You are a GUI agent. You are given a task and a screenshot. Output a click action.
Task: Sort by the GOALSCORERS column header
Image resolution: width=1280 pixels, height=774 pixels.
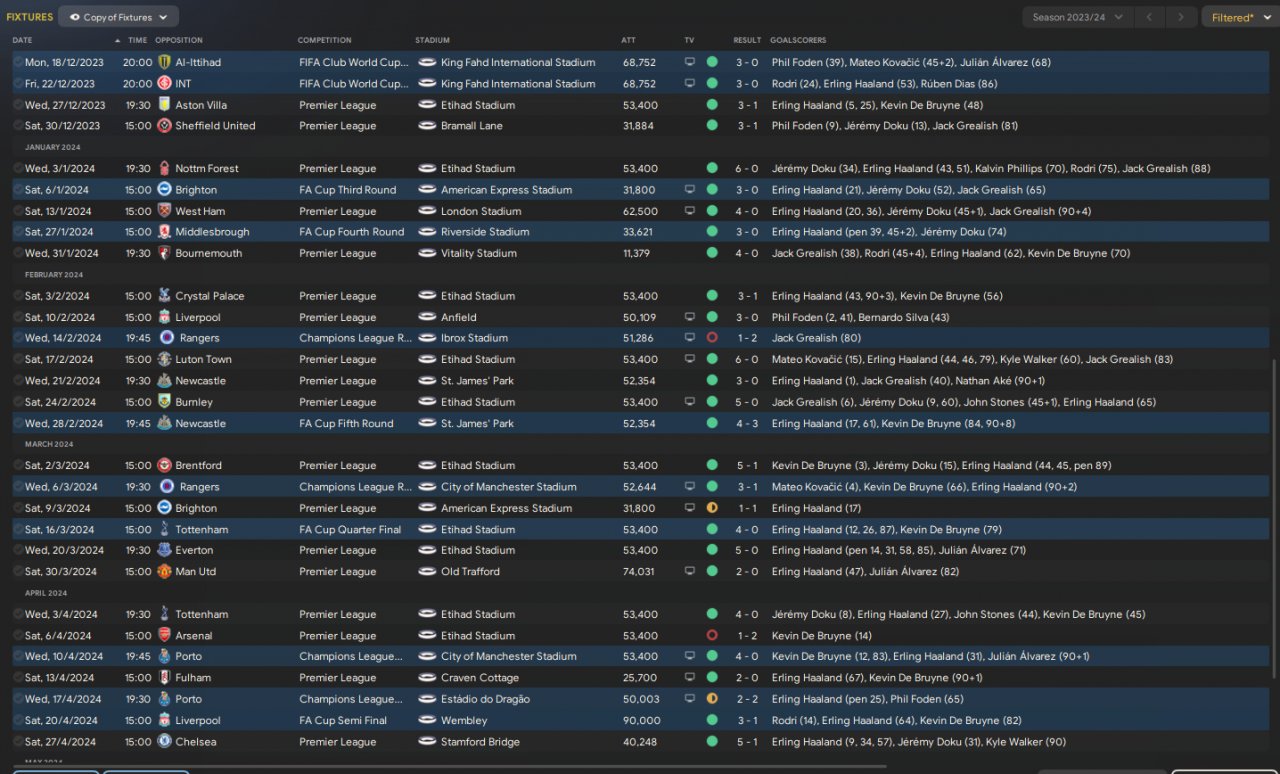[x=798, y=40]
